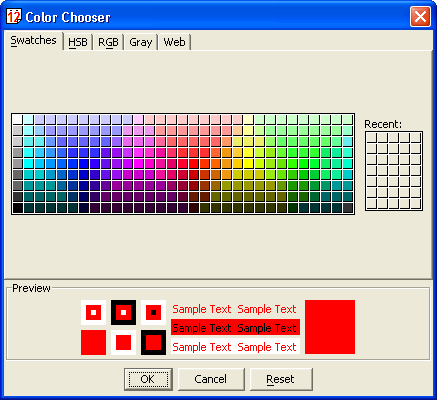Select the Gray tab
Screen dimensions: 437x400
point(141,42)
